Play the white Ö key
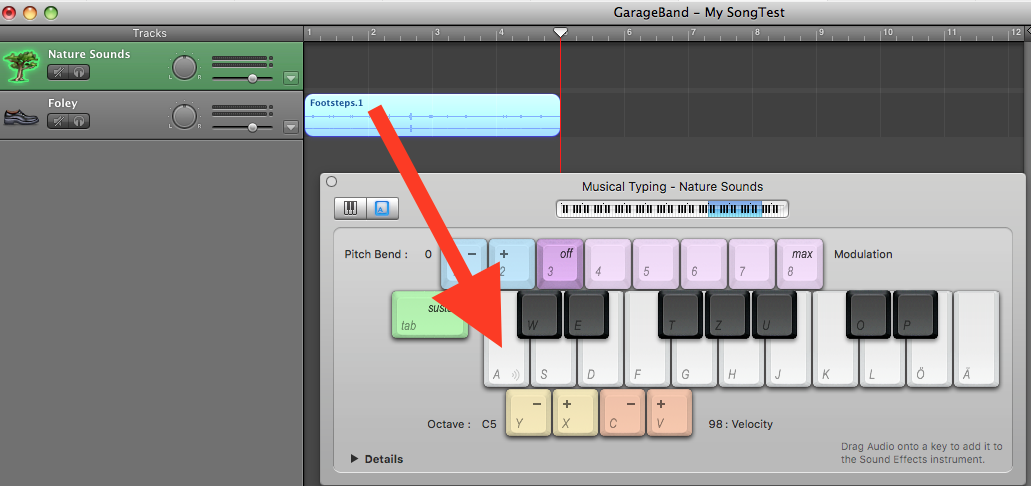 coord(929,365)
